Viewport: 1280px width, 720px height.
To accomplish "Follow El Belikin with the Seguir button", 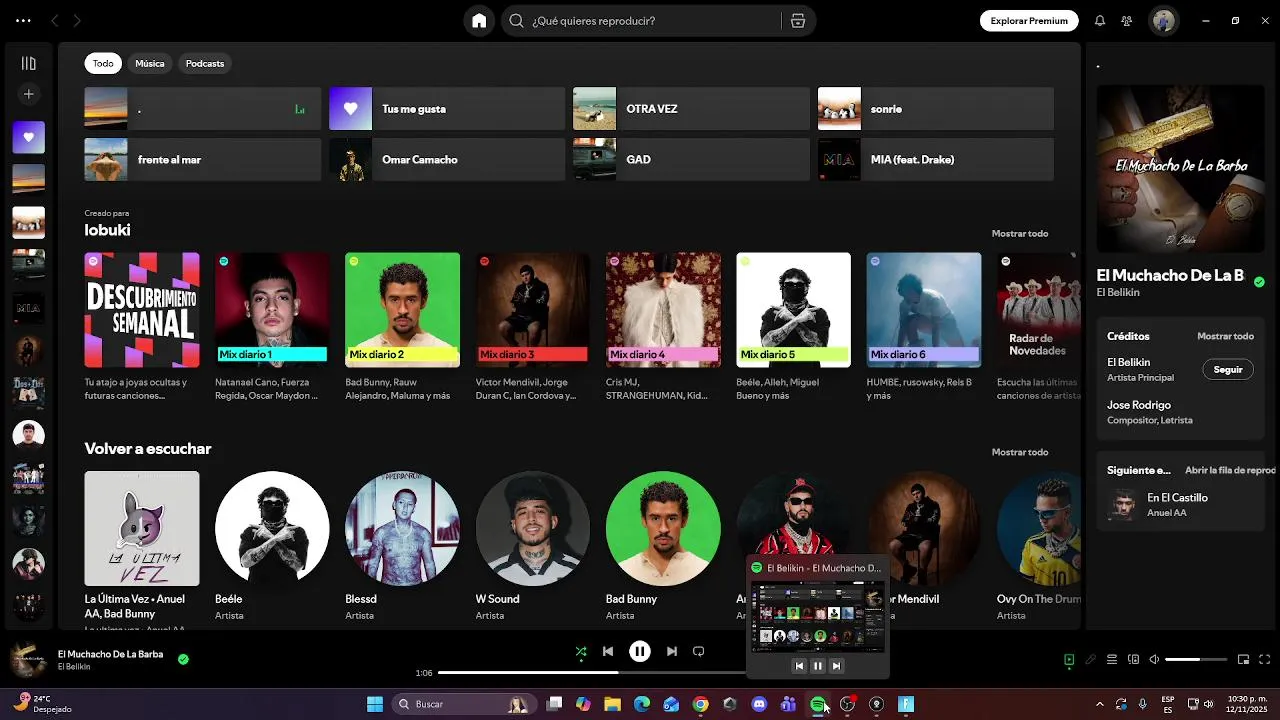I will click(x=1228, y=370).
